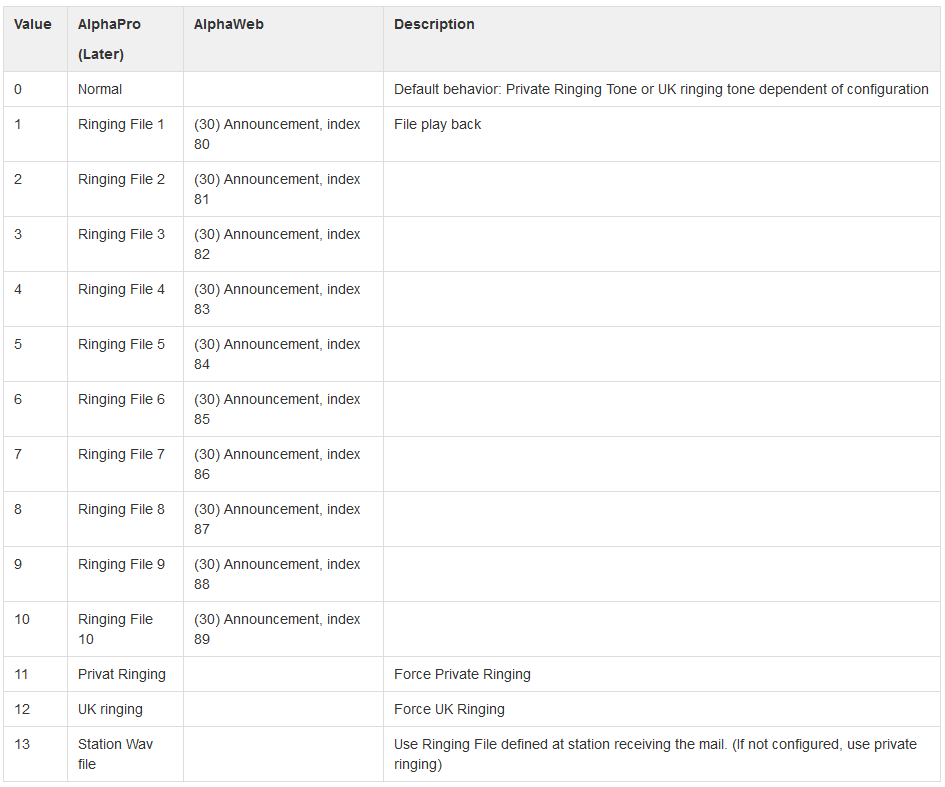Screen dimensions: 945x787
Task: Click the Ringing File 9 cell
Action: 121,564
